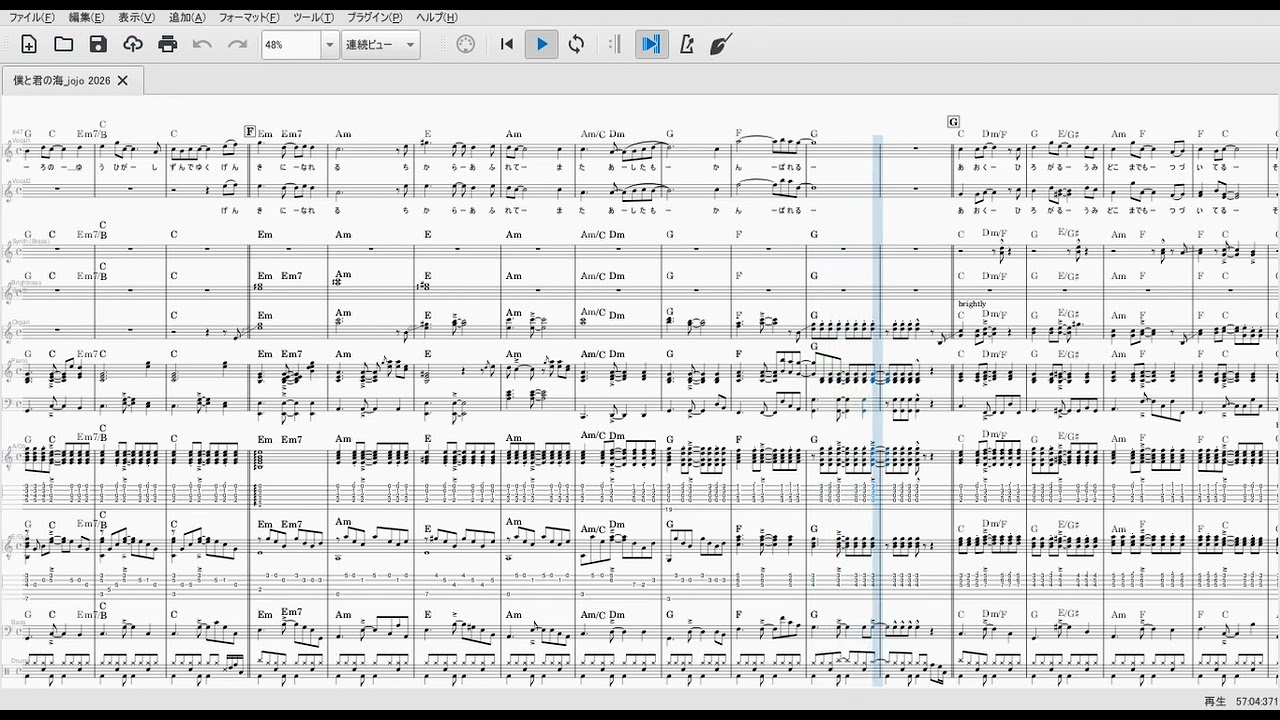Print the score with the printer icon
The width and height of the screenshot is (1280, 720).
point(168,44)
